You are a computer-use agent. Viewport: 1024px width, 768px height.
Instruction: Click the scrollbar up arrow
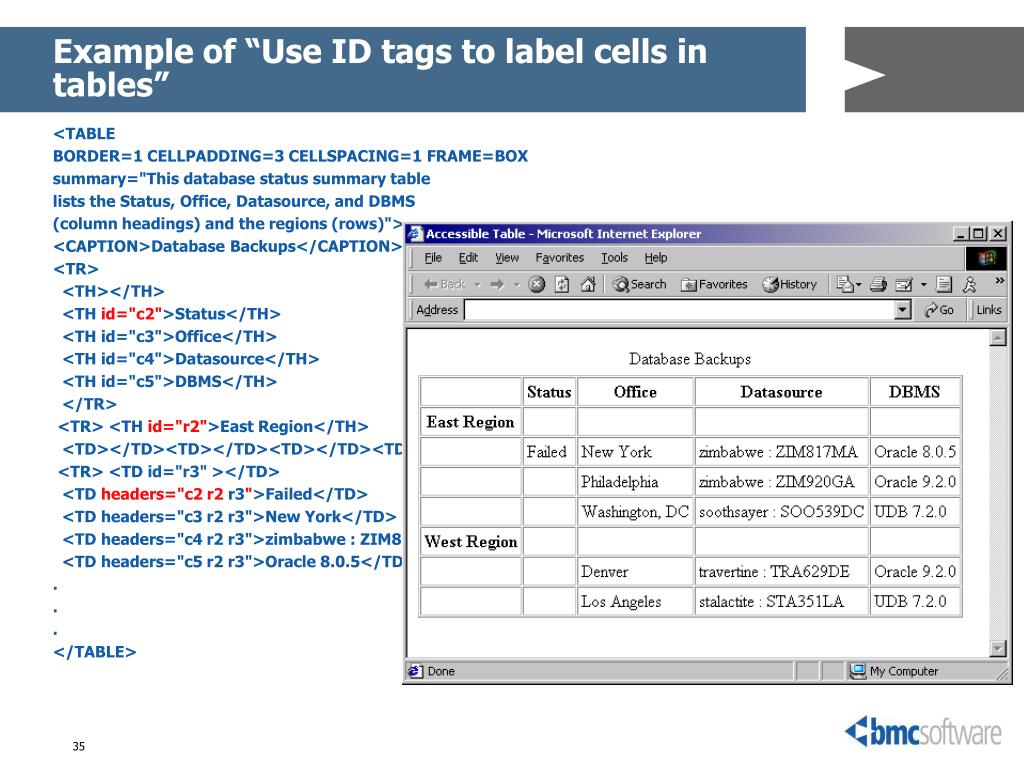pyautogui.click(x=997, y=338)
